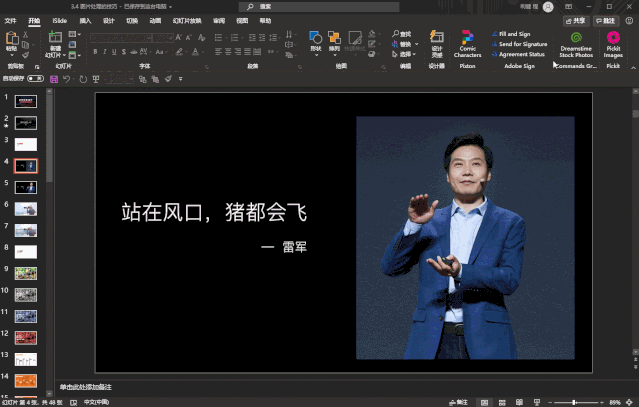This screenshot has width=639, height=407.
Task: Increase list indent level
Action: 262,37
